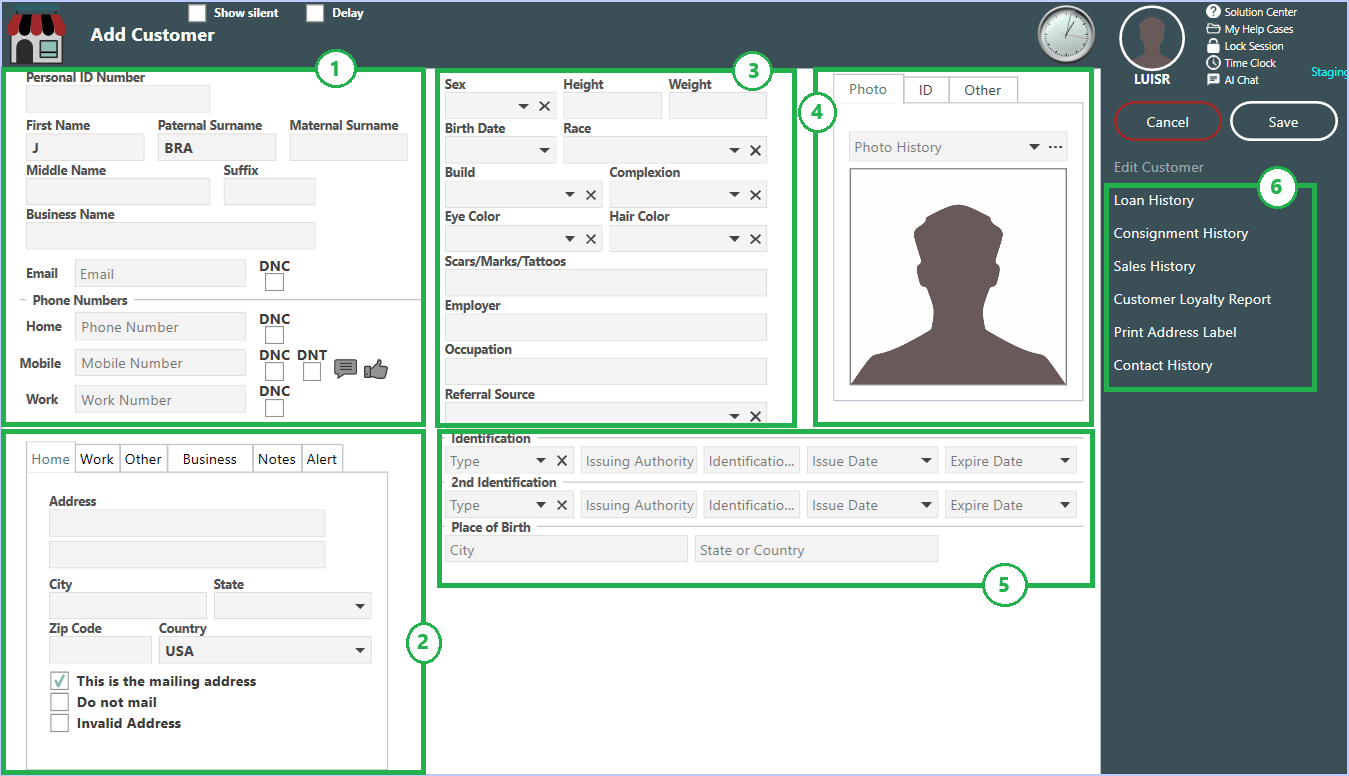Expand the Country dropdown showing USA

coord(360,651)
